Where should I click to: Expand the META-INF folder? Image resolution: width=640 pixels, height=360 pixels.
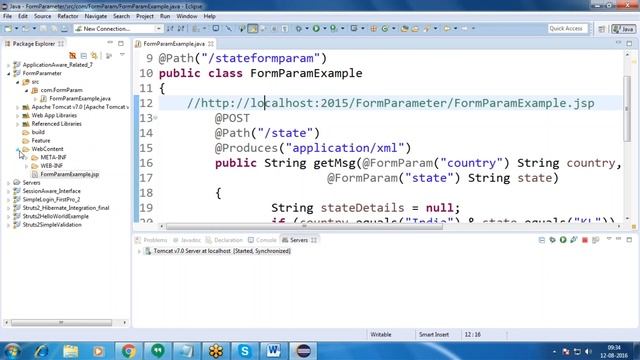[x=27, y=158]
